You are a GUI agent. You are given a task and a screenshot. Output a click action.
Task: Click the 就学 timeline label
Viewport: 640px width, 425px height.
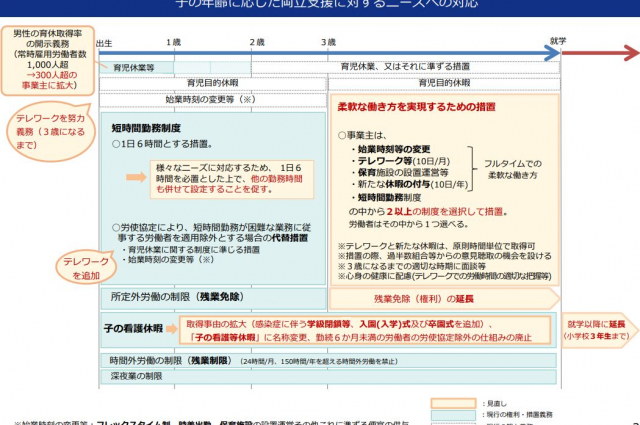pos(558,41)
